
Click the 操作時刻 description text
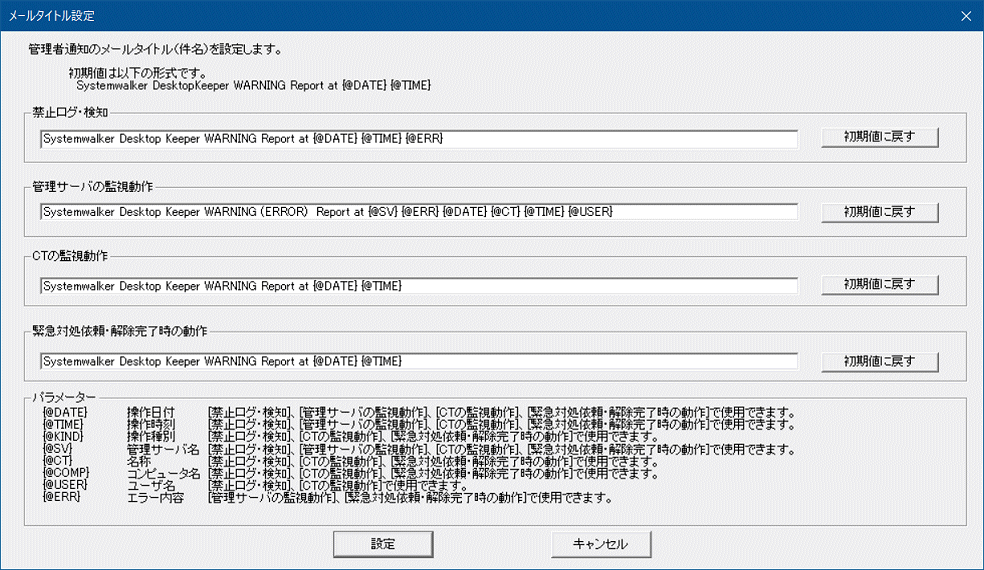(x=151, y=424)
